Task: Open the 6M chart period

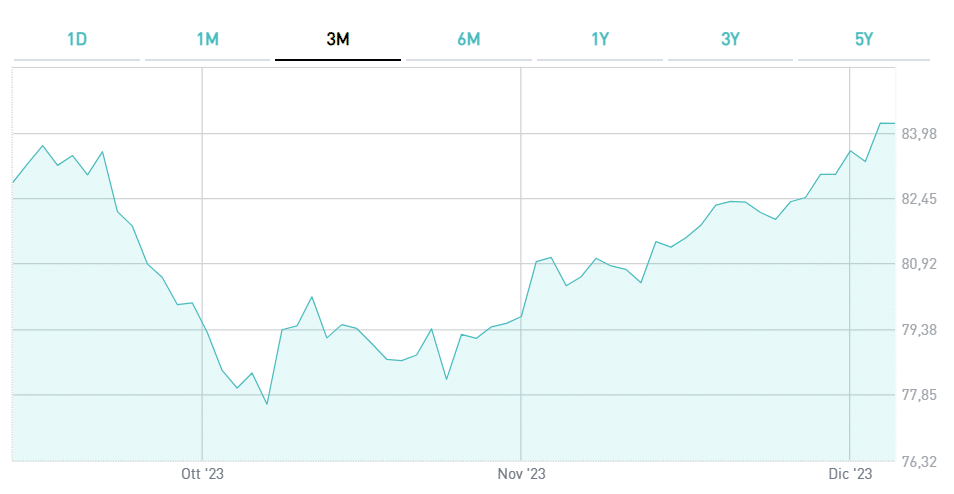Action: click(468, 40)
